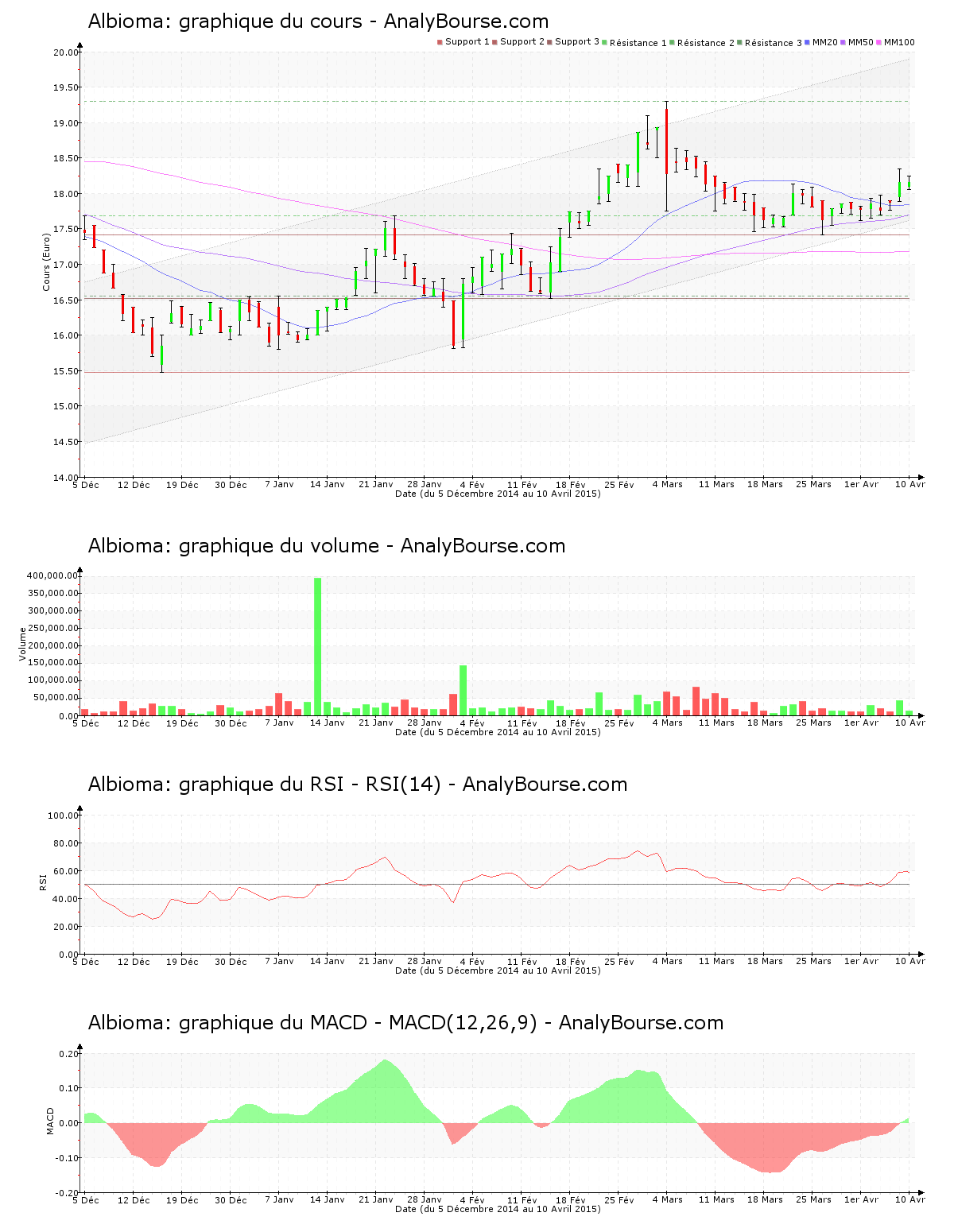Select the Support 2 legend label

click(x=522, y=42)
